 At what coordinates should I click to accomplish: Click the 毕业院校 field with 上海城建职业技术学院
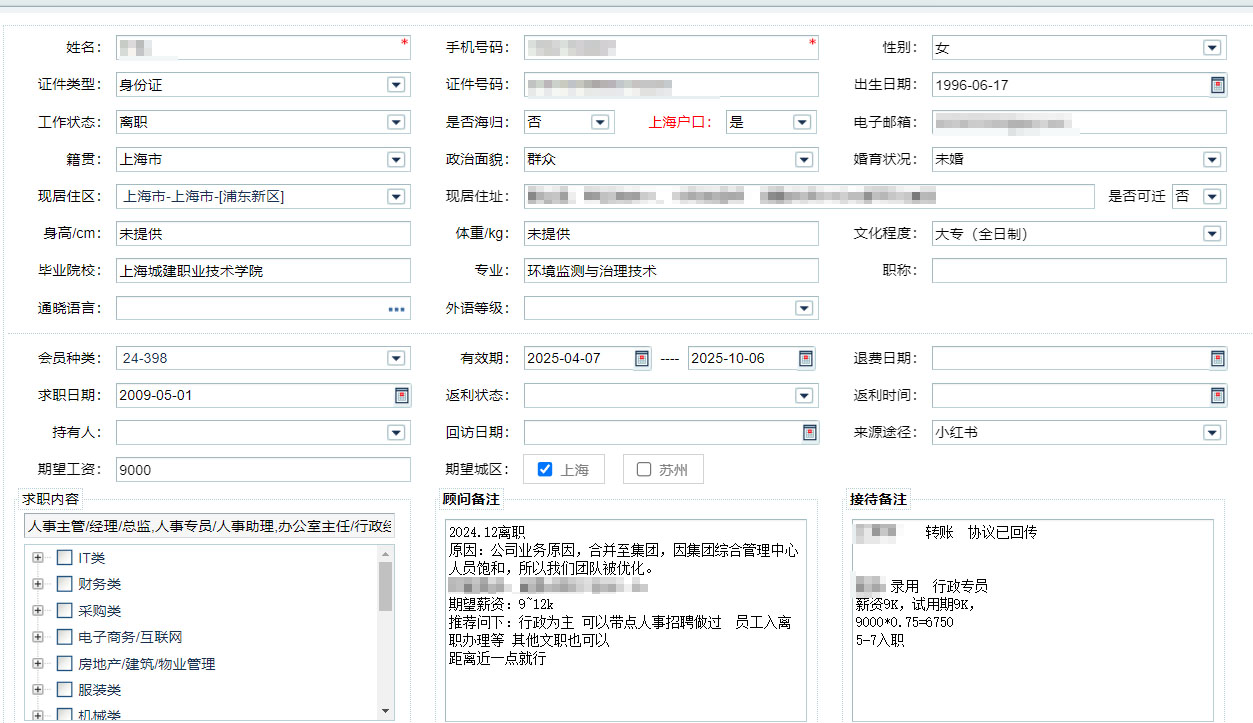point(263,271)
